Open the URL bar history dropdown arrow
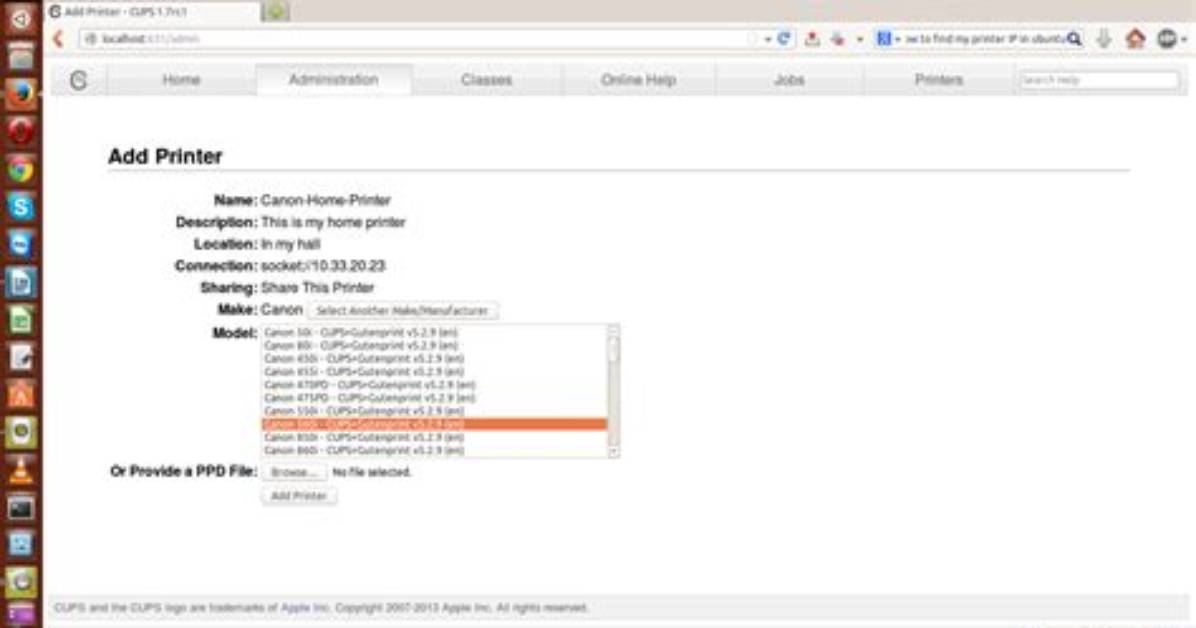 tap(767, 39)
